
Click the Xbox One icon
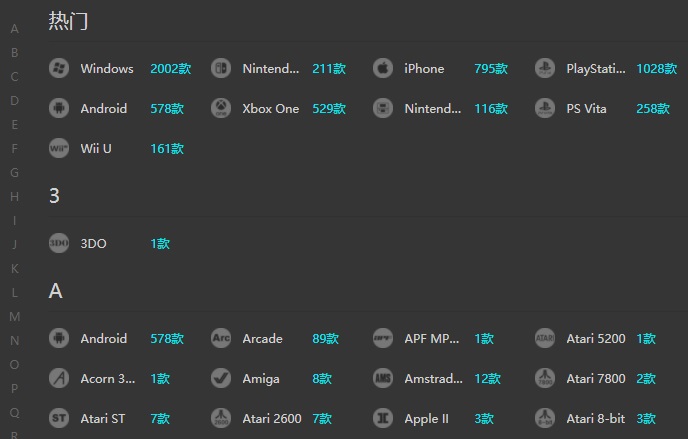click(221, 108)
